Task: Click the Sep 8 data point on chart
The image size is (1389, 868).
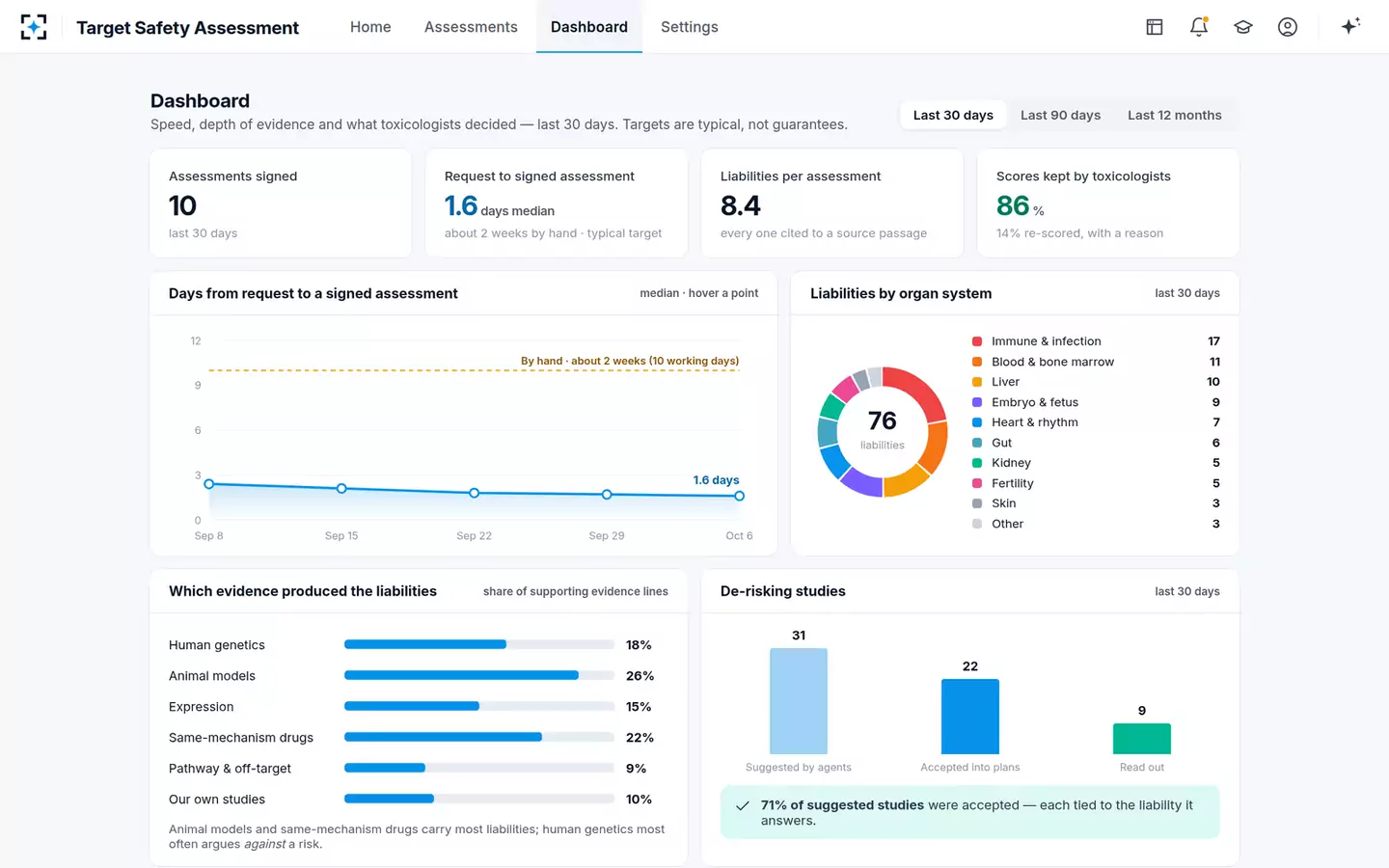Action: coord(209,484)
